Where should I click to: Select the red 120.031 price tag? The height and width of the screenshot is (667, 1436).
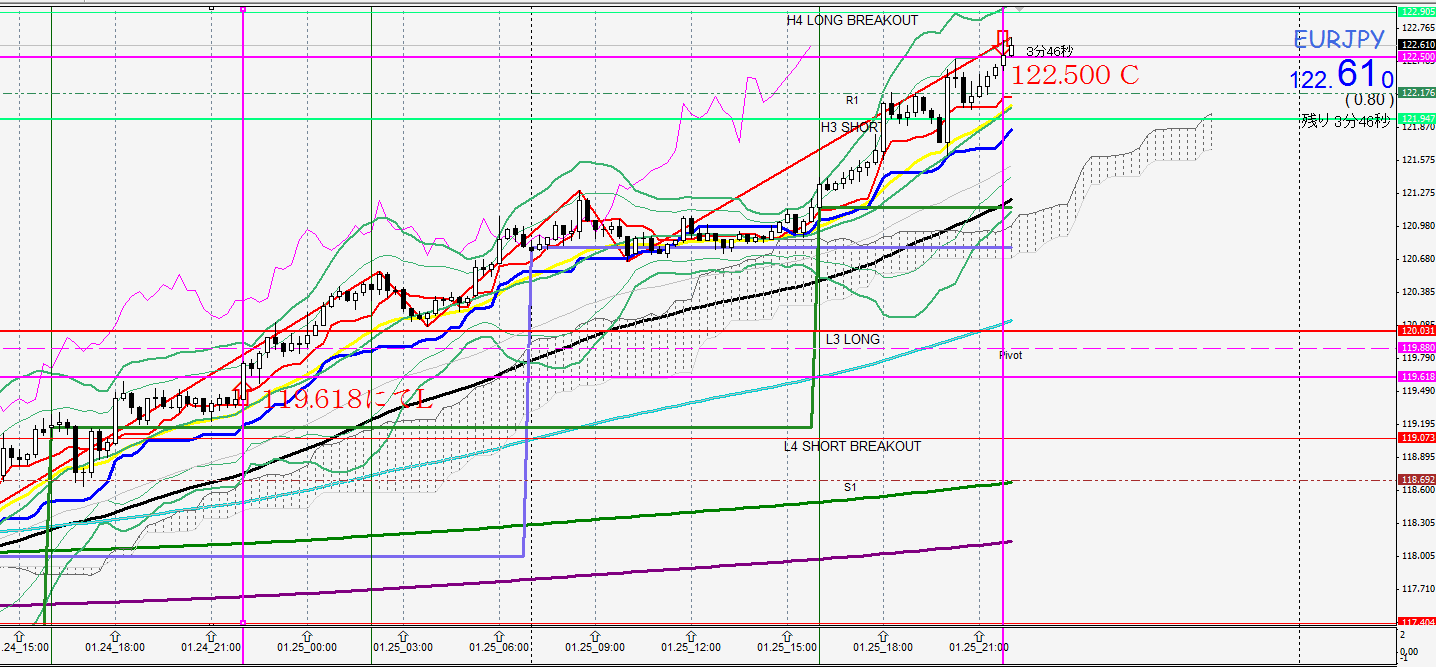[x=1417, y=330]
